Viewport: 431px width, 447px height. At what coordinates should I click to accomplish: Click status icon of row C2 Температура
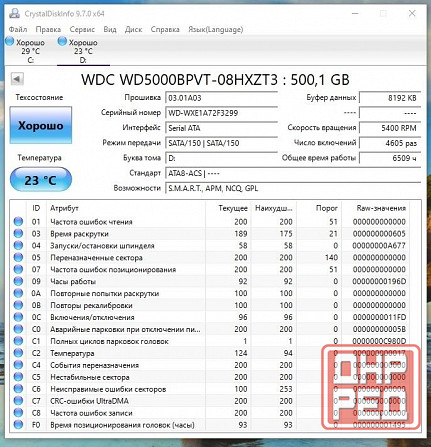(x=18, y=353)
